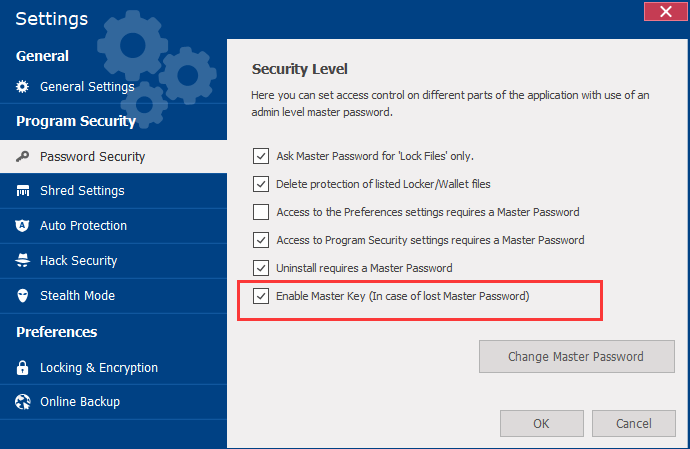690x449 pixels.
Task: Click the Locking & Encryption padlock icon
Action: pyautogui.click(x=23, y=368)
